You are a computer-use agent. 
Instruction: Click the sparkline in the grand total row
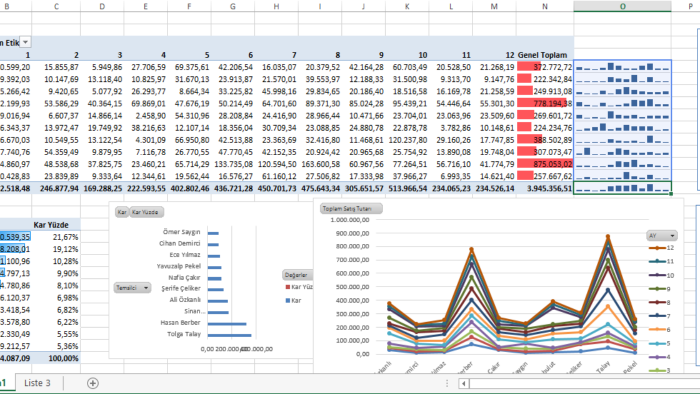[x=622, y=188]
